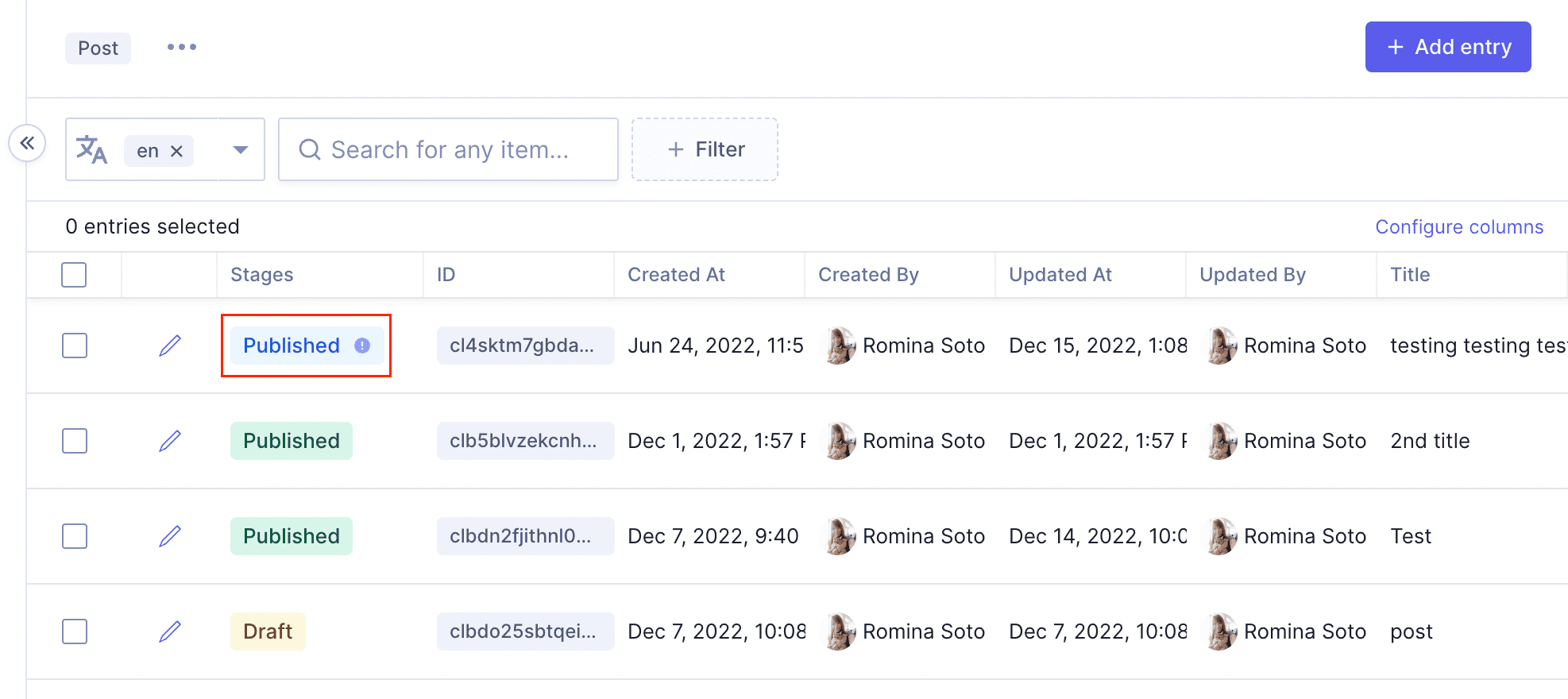Select the Draft entry checkbox
Viewport: 1568px width, 699px height.
(x=75, y=631)
